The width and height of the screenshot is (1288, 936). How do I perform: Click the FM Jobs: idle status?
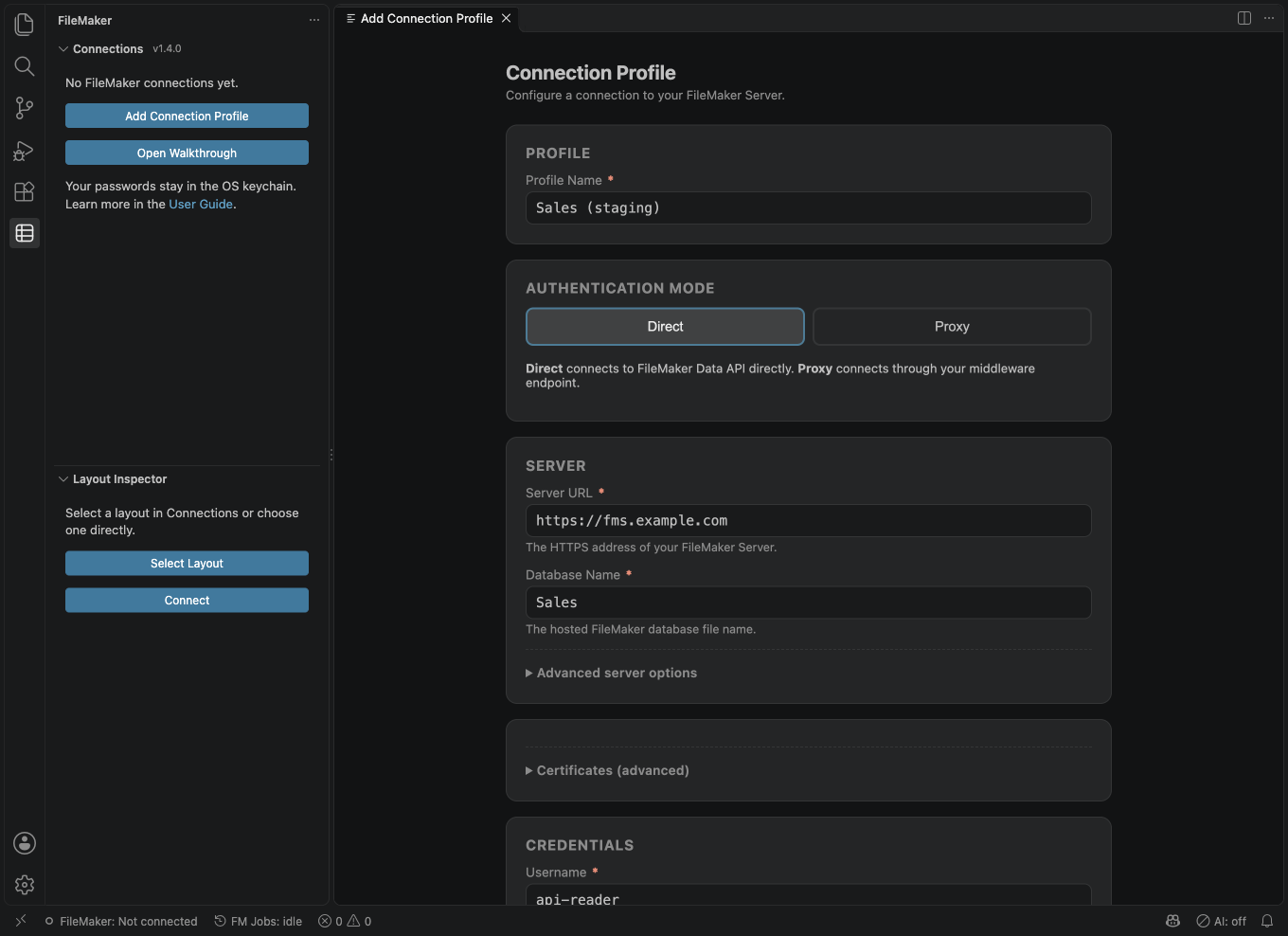coord(259,921)
